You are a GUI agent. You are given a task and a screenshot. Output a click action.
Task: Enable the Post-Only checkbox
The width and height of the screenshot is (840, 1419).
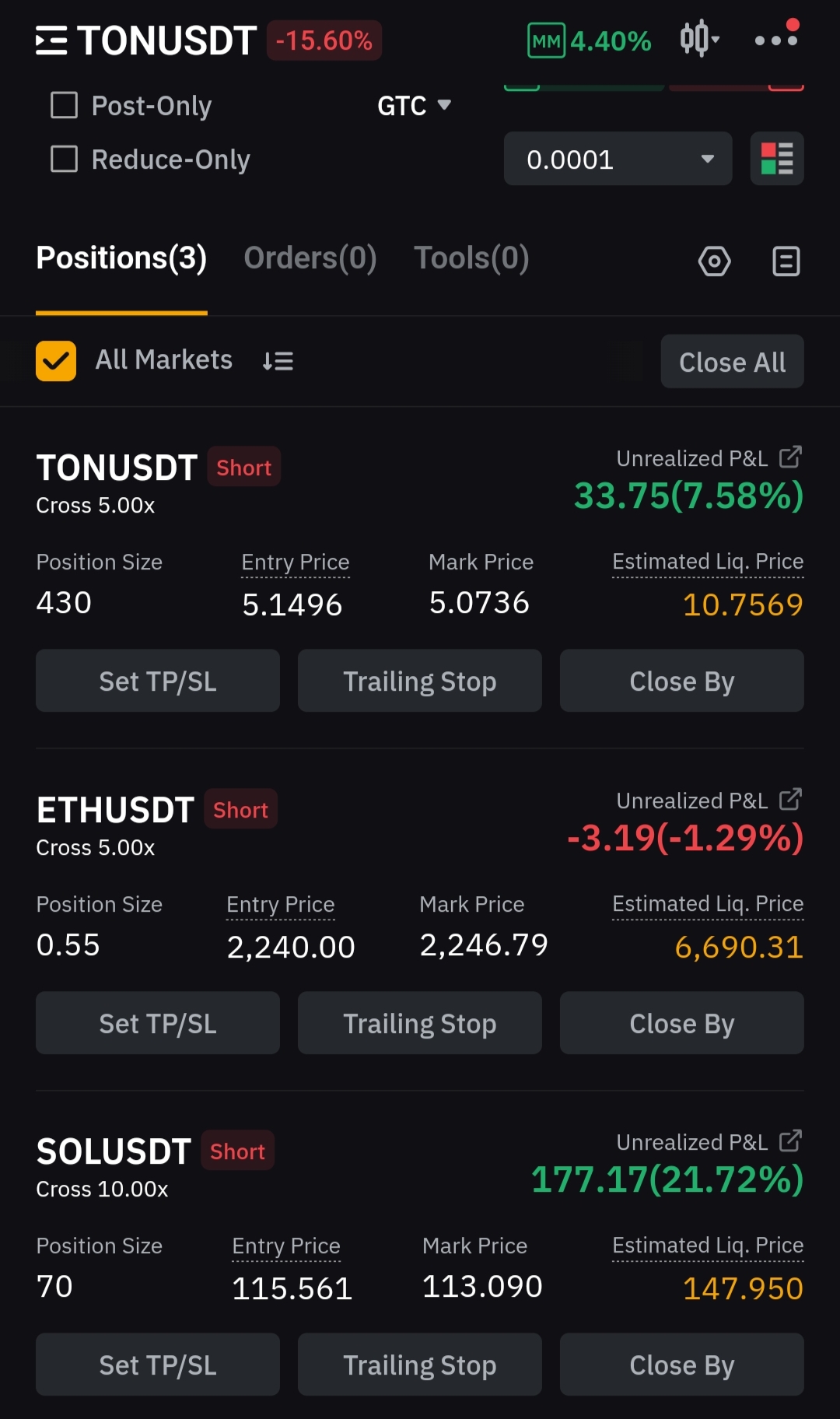click(x=64, y=105)
